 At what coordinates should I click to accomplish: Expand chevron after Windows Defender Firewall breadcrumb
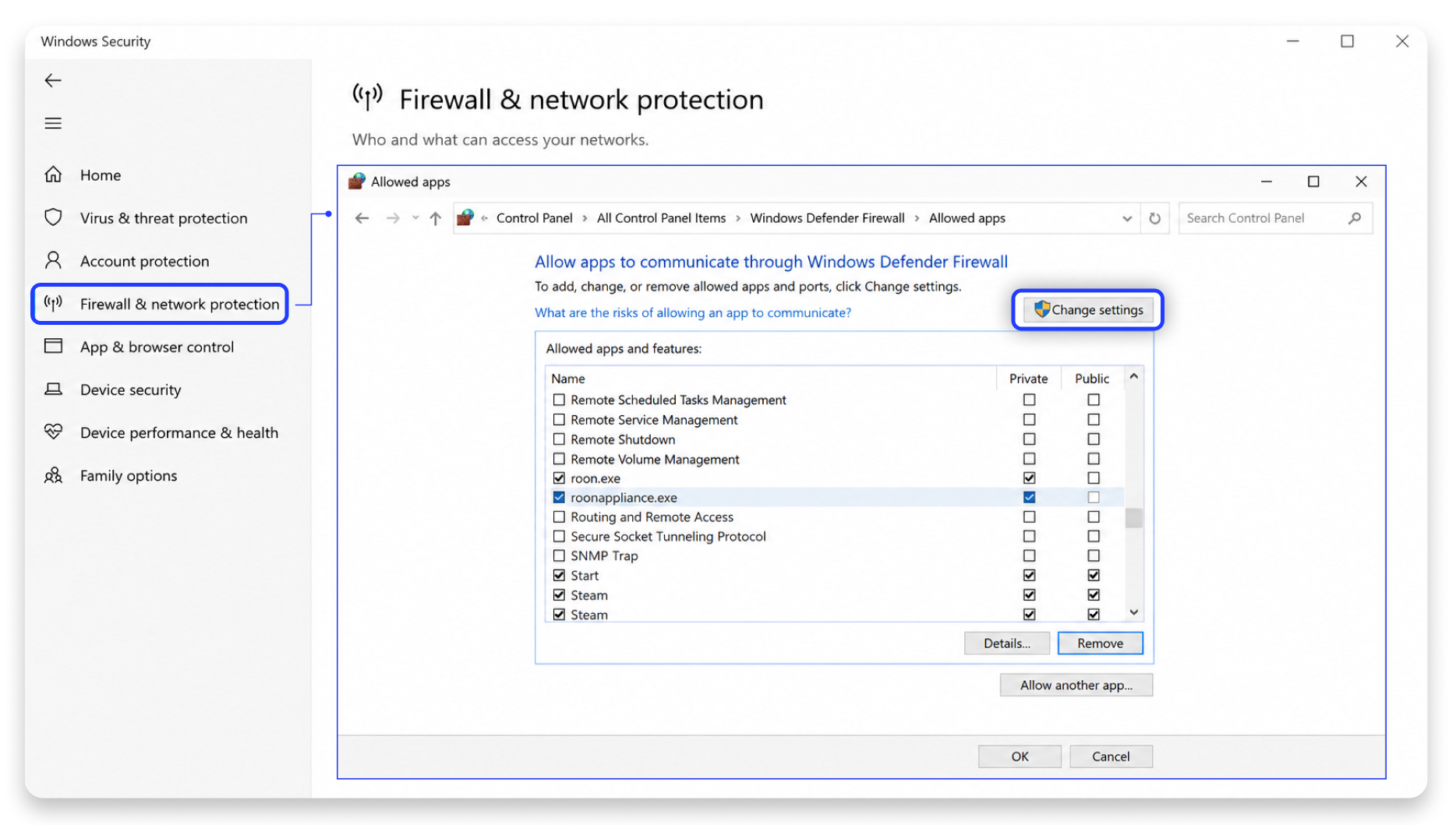[x=917, y=218]
